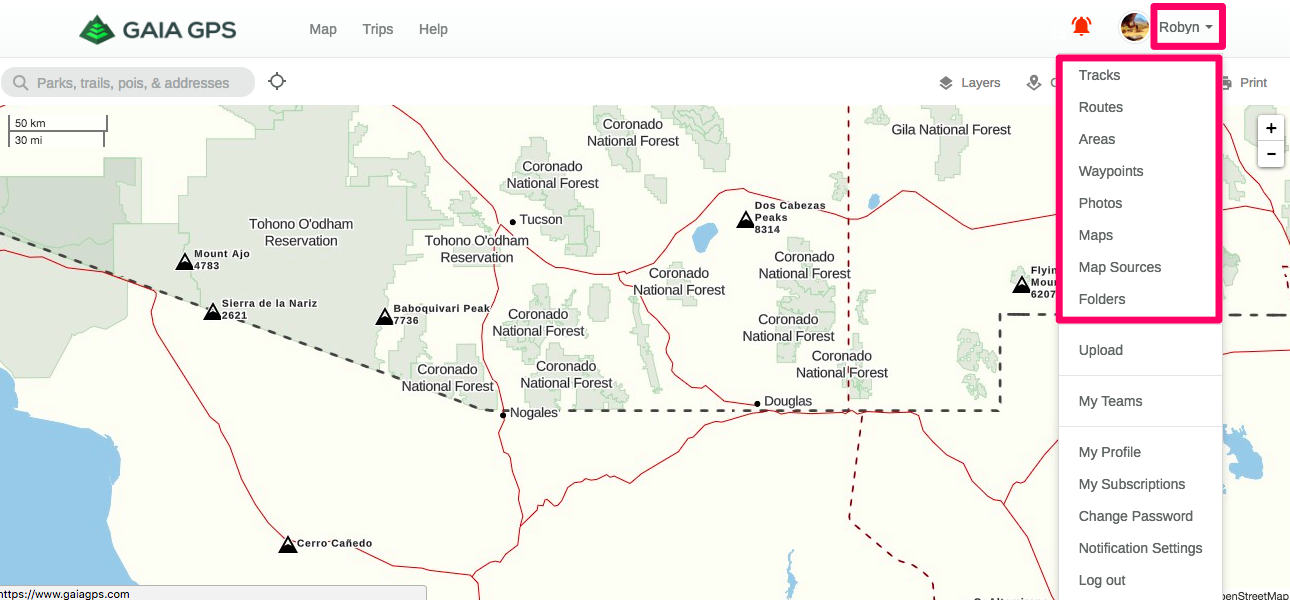Screen dimensions: 1290x600
Task: Zoom out with the minus button
Action: pyautogui.click(x=1271, y=154)
